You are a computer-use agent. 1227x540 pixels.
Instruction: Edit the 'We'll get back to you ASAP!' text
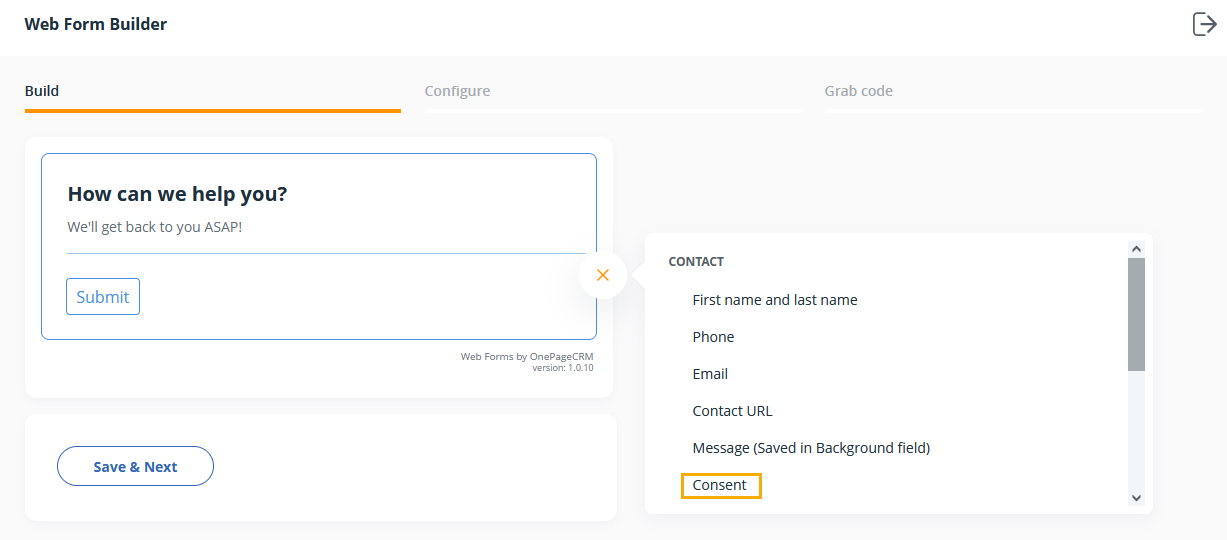pos(155,227)
